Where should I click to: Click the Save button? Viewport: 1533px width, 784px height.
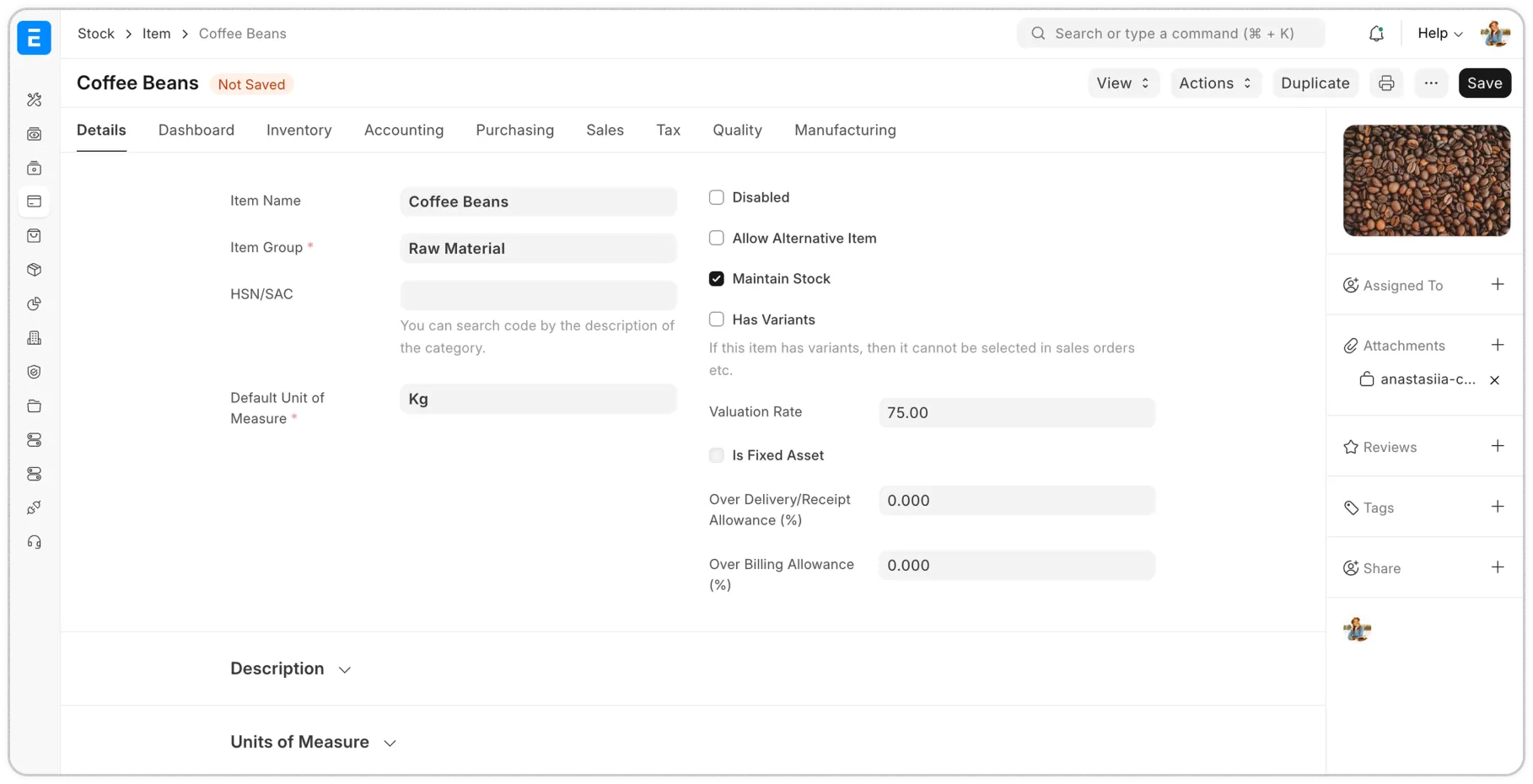click(x=1485, y=83)
